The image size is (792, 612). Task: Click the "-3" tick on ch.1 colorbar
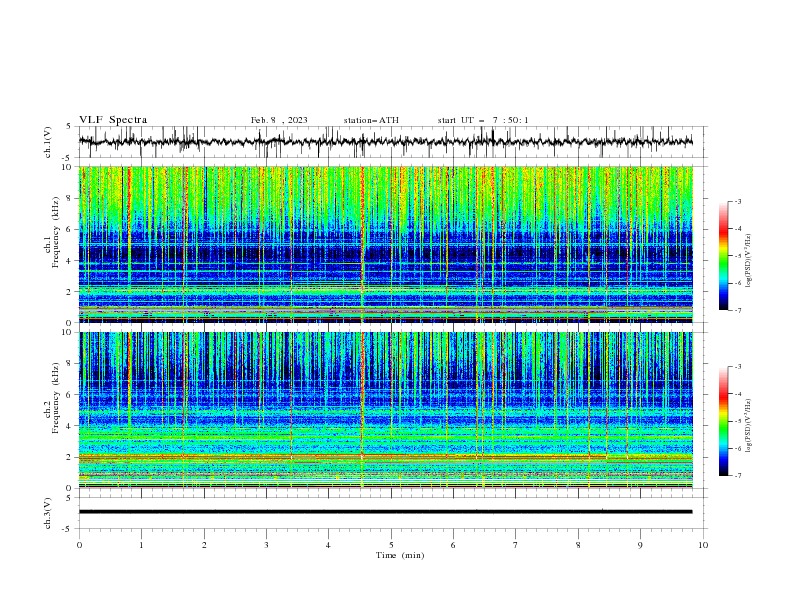pos(737,201)
